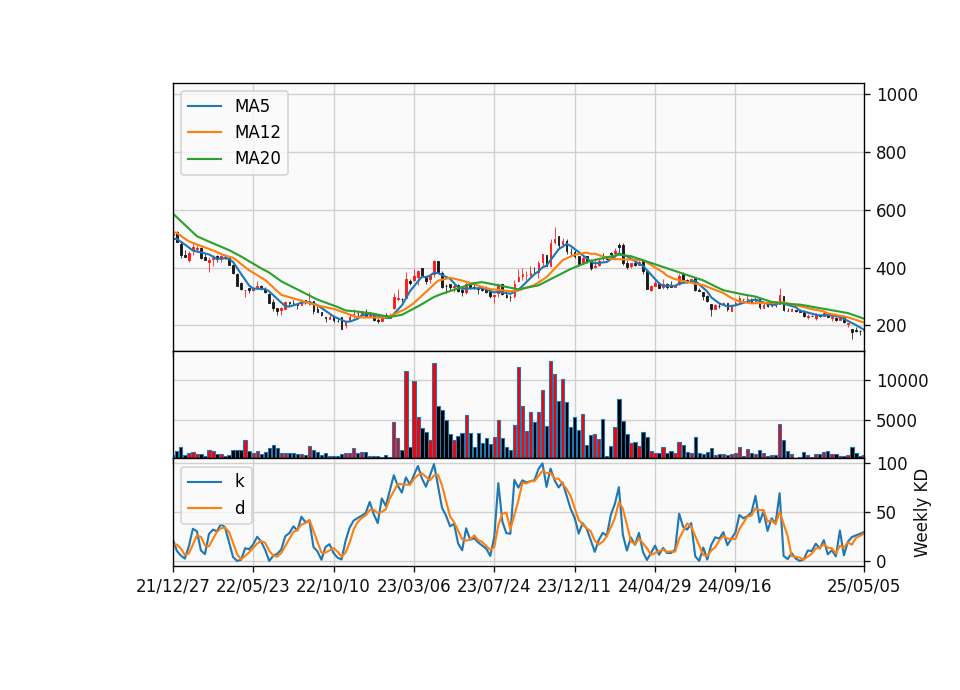
Task: Click the d legend label in KD panel
Action: point(240,508)
